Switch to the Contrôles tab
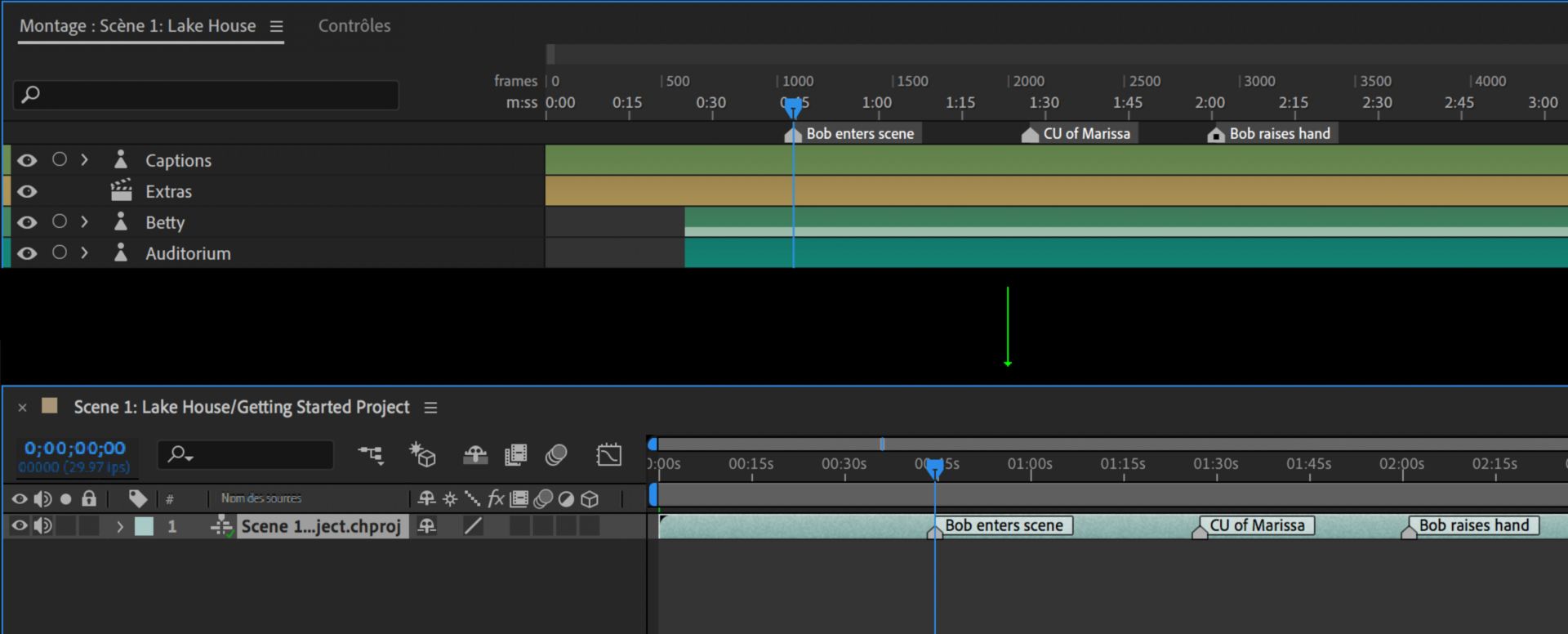This screenshot has width=1568, height=634. (354, 25)
